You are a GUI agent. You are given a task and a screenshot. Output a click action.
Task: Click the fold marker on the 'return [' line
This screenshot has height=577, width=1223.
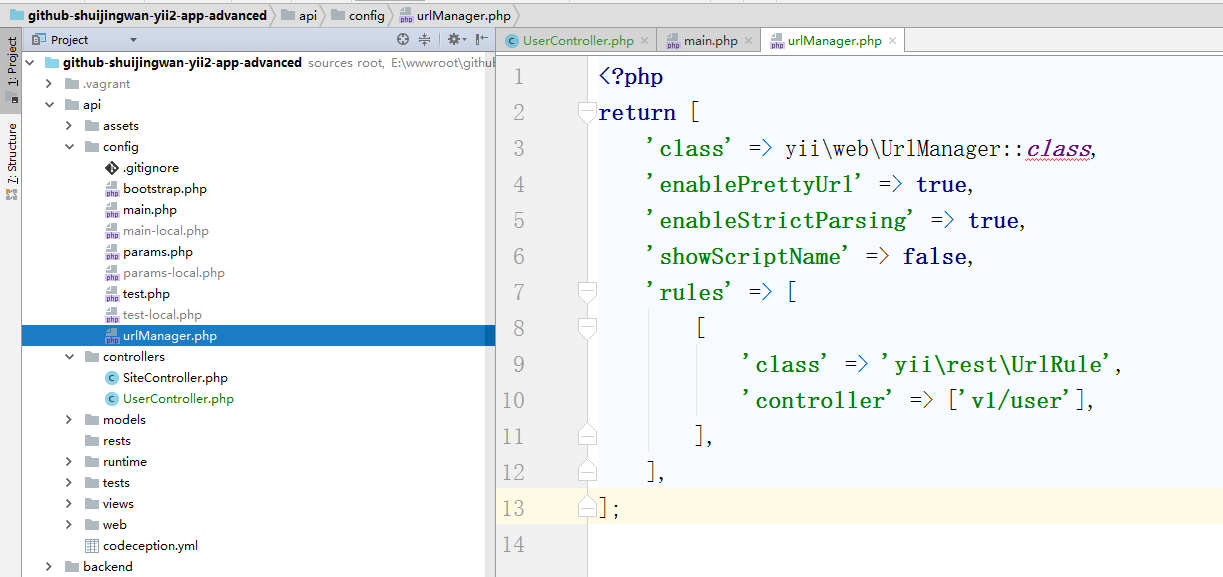pos(587,112)
